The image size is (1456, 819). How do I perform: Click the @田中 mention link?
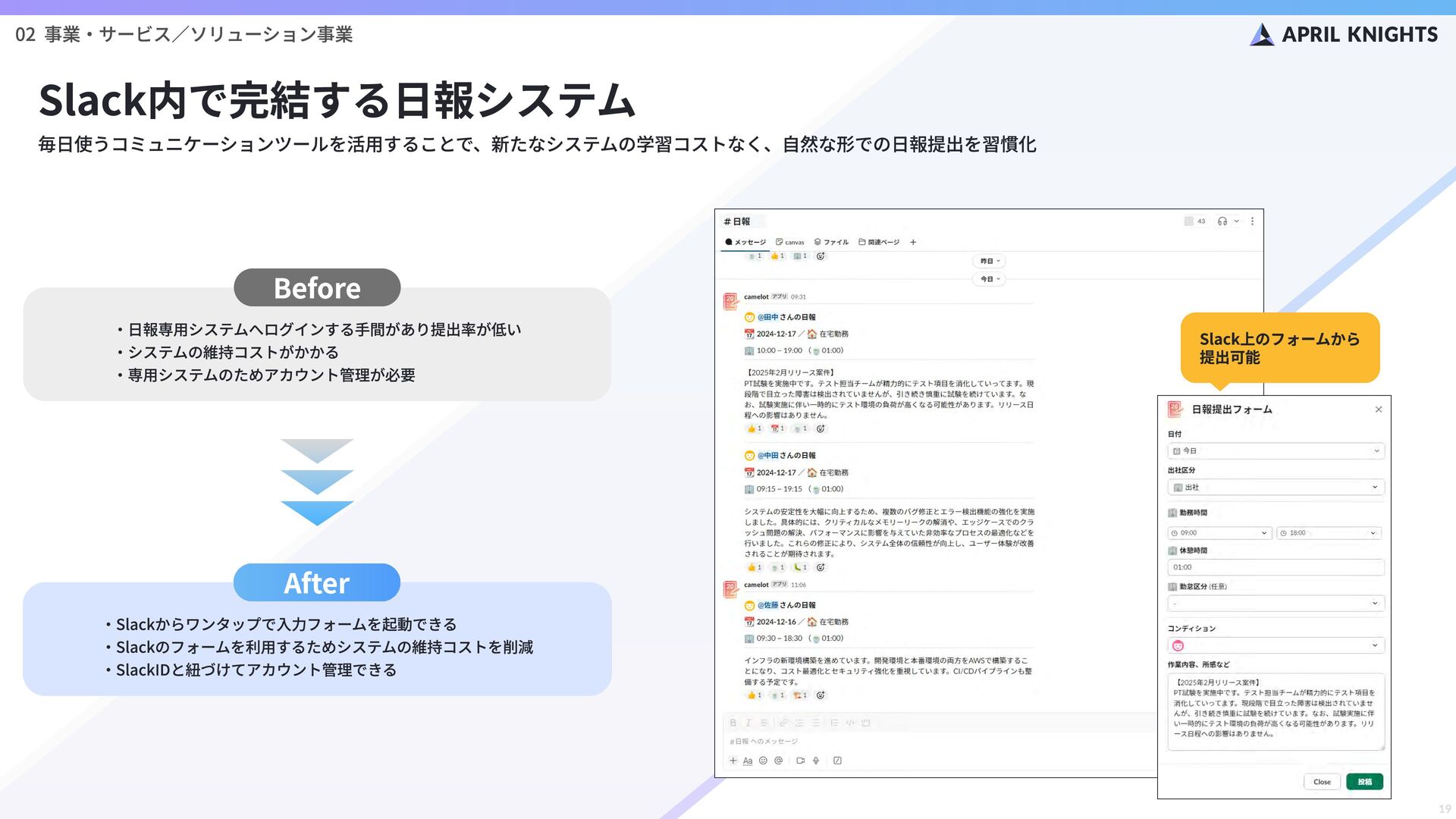767,317
